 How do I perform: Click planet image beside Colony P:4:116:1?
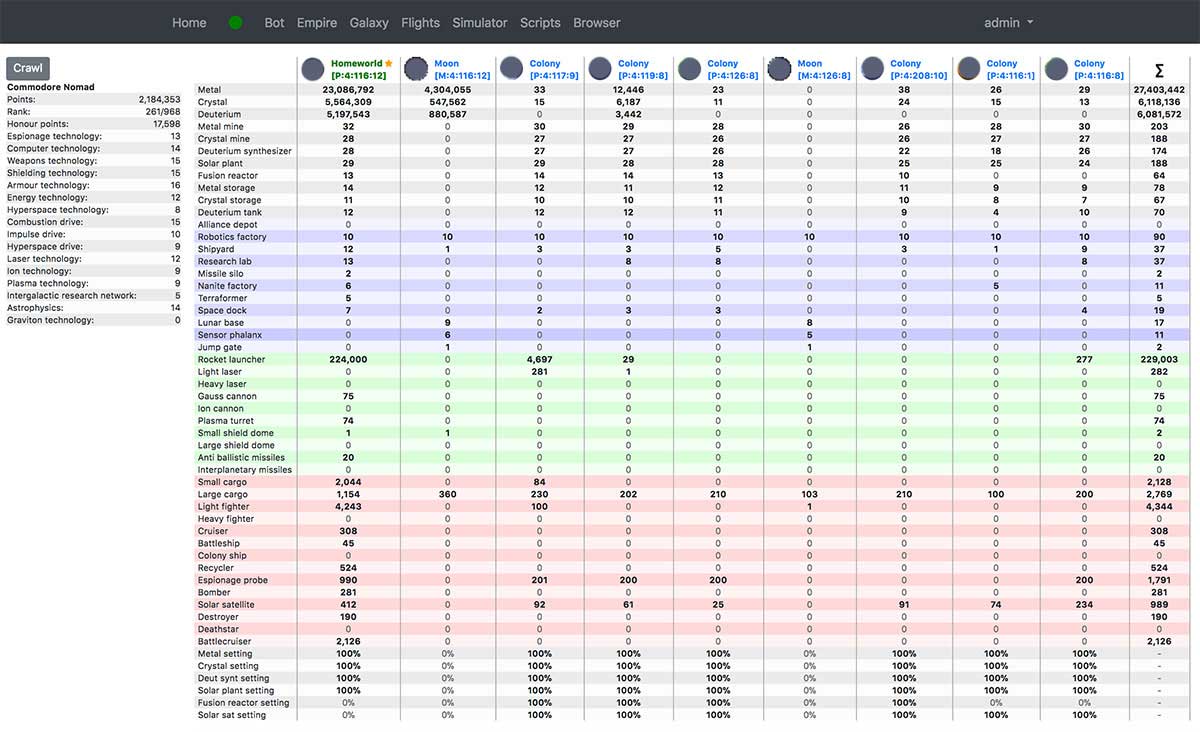[968, 69]
